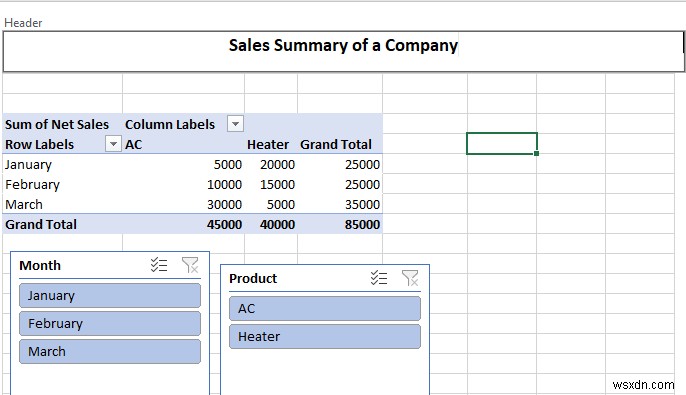The width and height of the screenshot is (686, 395).
Task: Clear the filter on the Month slicer
Action: 190,265
